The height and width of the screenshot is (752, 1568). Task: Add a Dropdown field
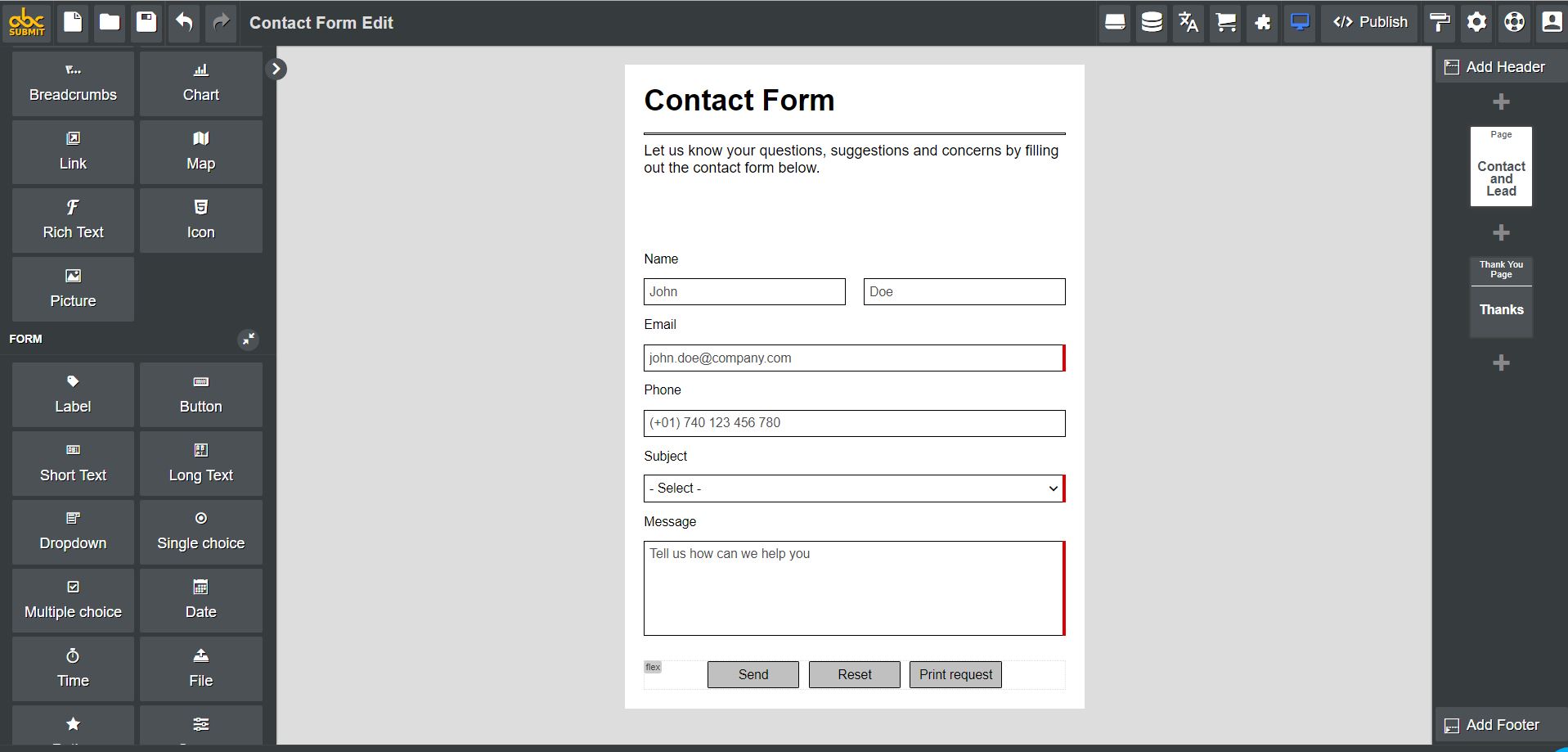[73, 532]
